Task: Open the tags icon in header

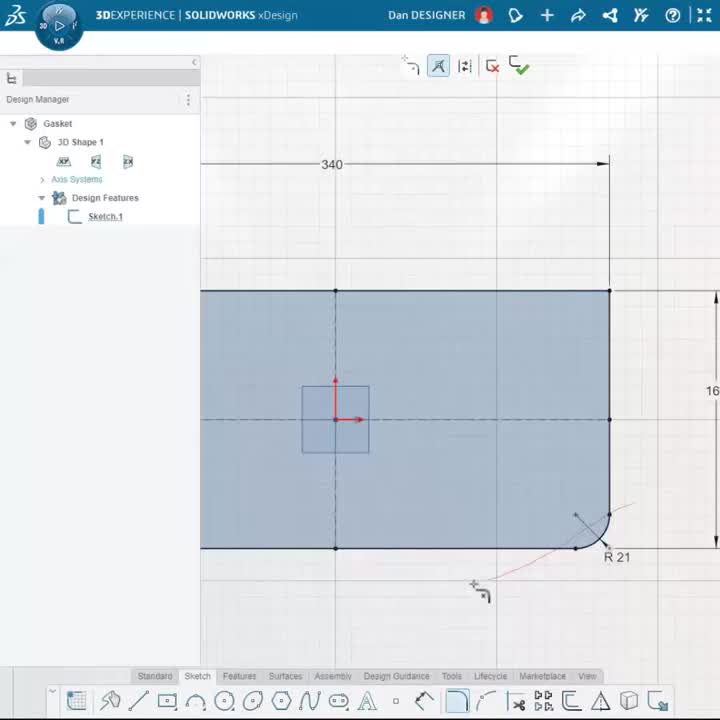Action: 515,16
